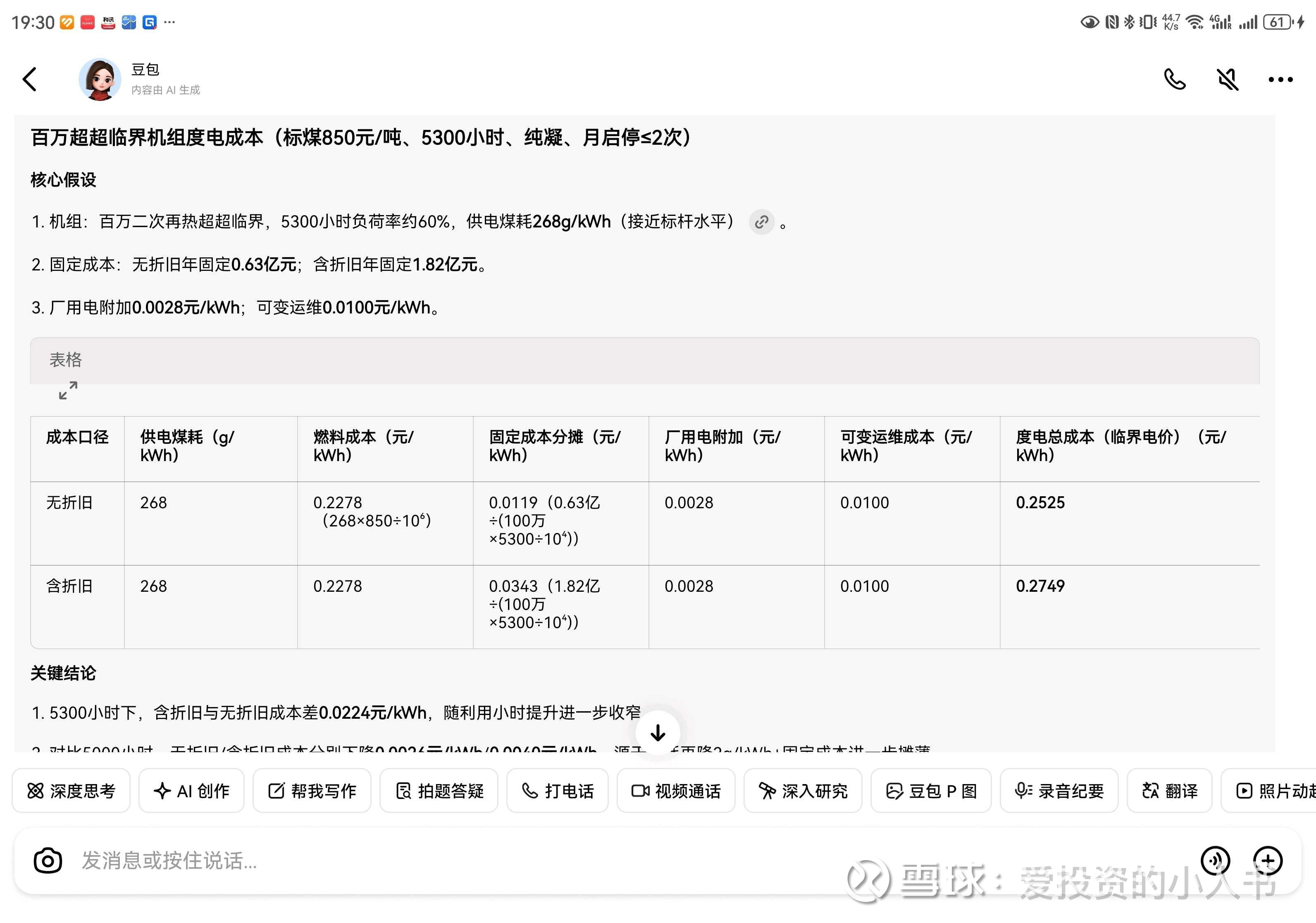Open the AI 创作 feature
The width and height of the screenshot is (1316, 923).
191,791
